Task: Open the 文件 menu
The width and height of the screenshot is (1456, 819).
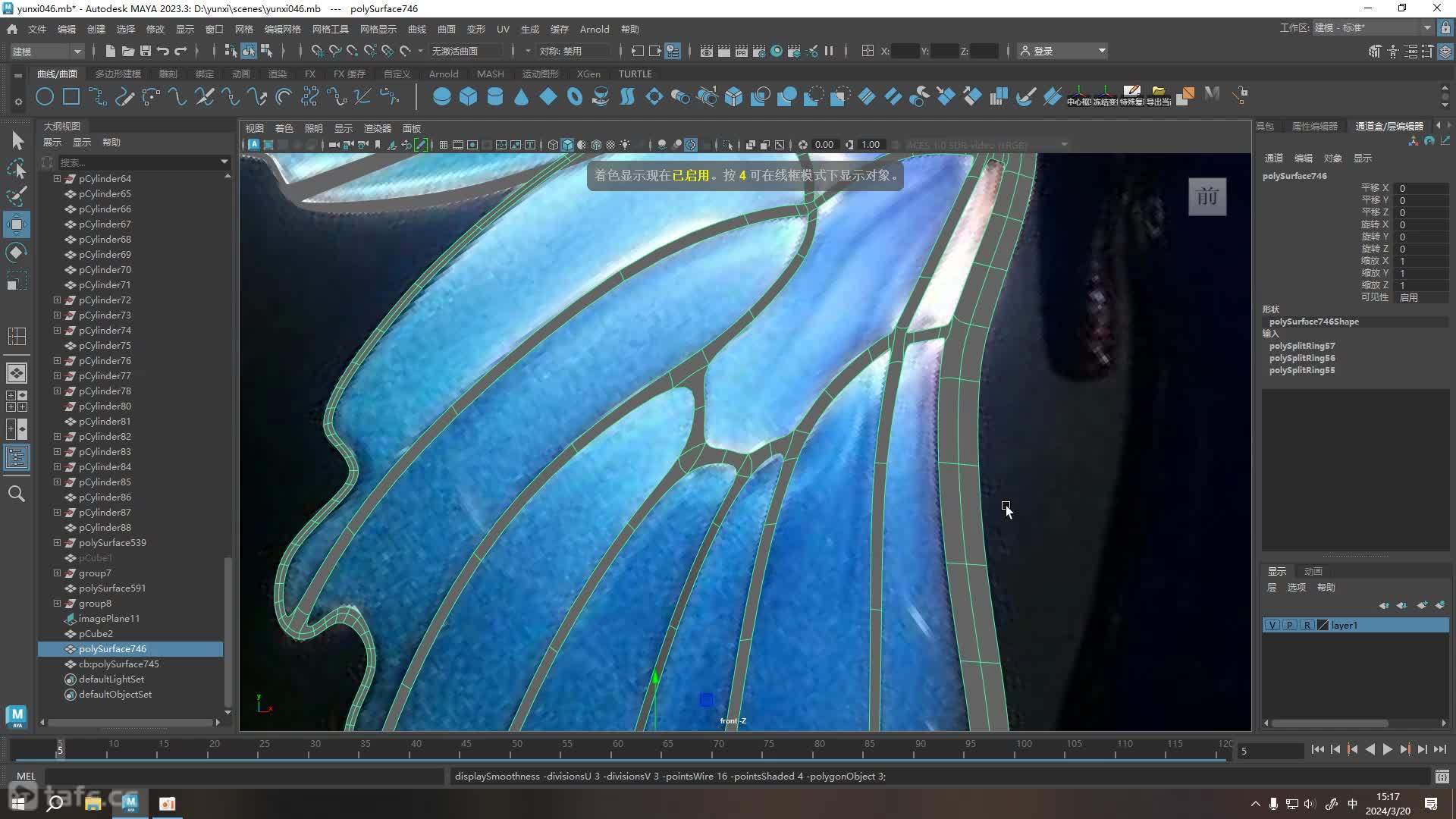Action: 37,30
